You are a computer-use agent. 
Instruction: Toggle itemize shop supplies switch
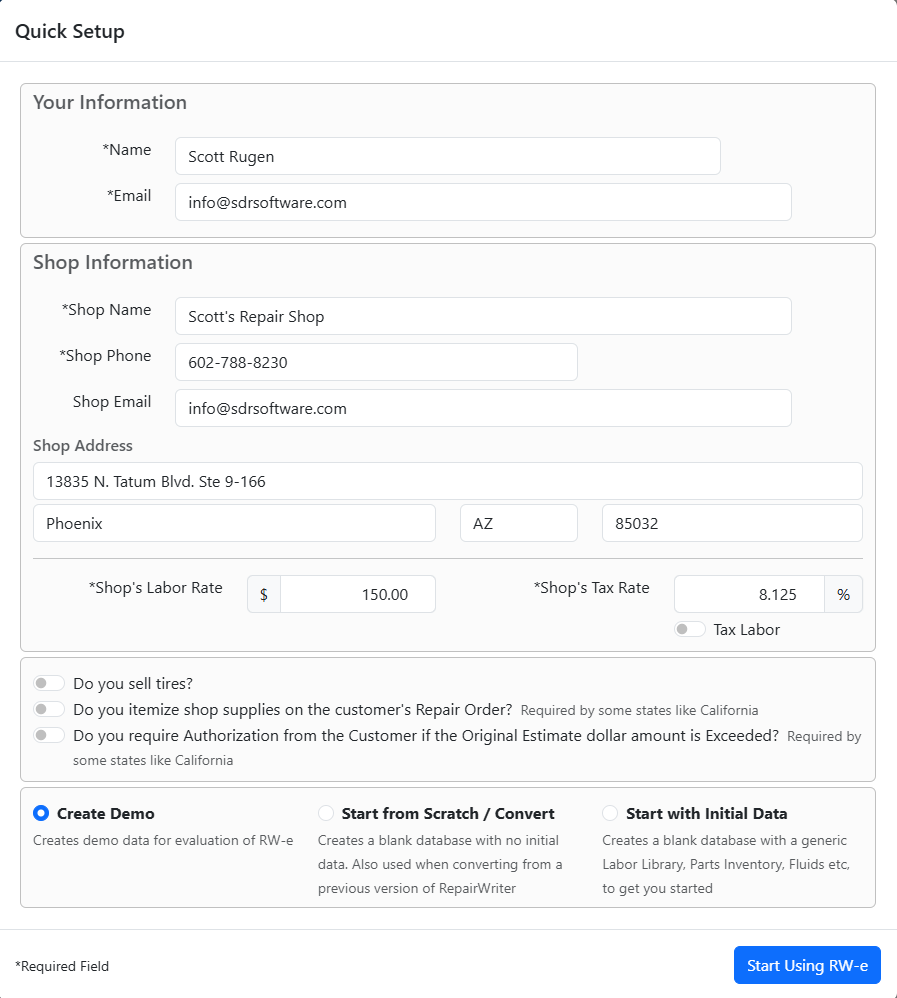click(49, 709)
